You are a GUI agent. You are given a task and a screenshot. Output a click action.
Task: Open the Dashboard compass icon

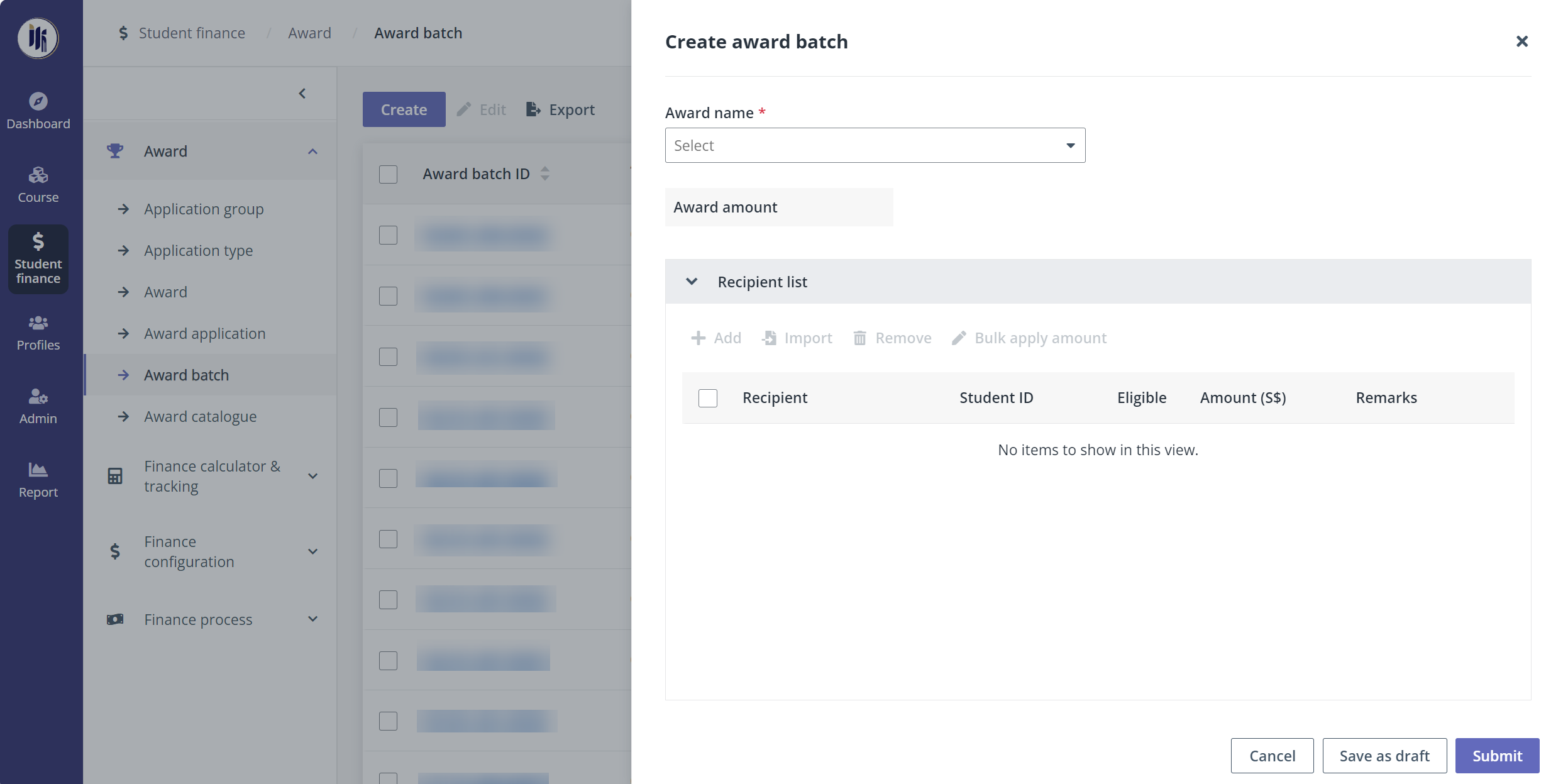tap(38, 101)
